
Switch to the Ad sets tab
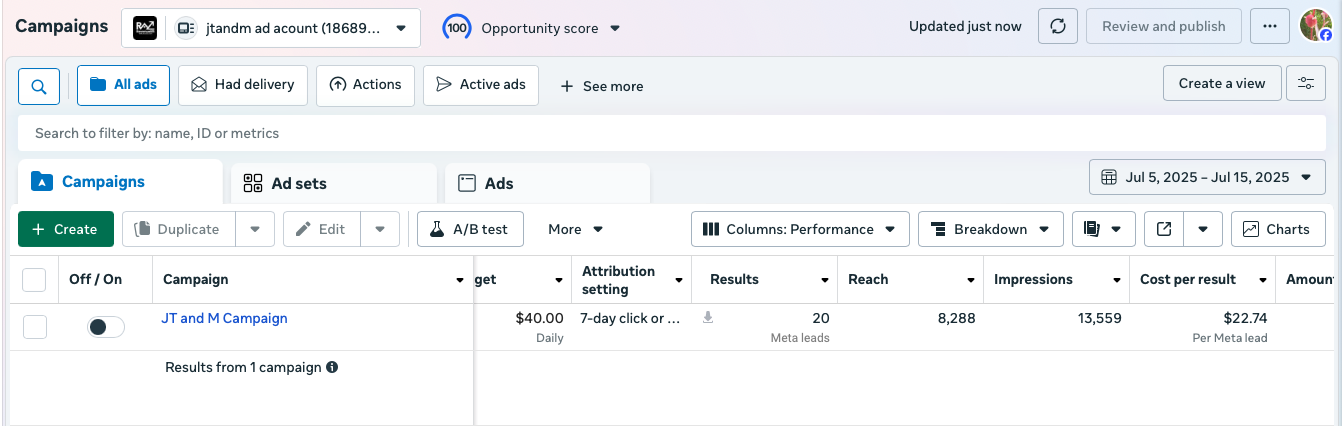(x=334, y=183)
